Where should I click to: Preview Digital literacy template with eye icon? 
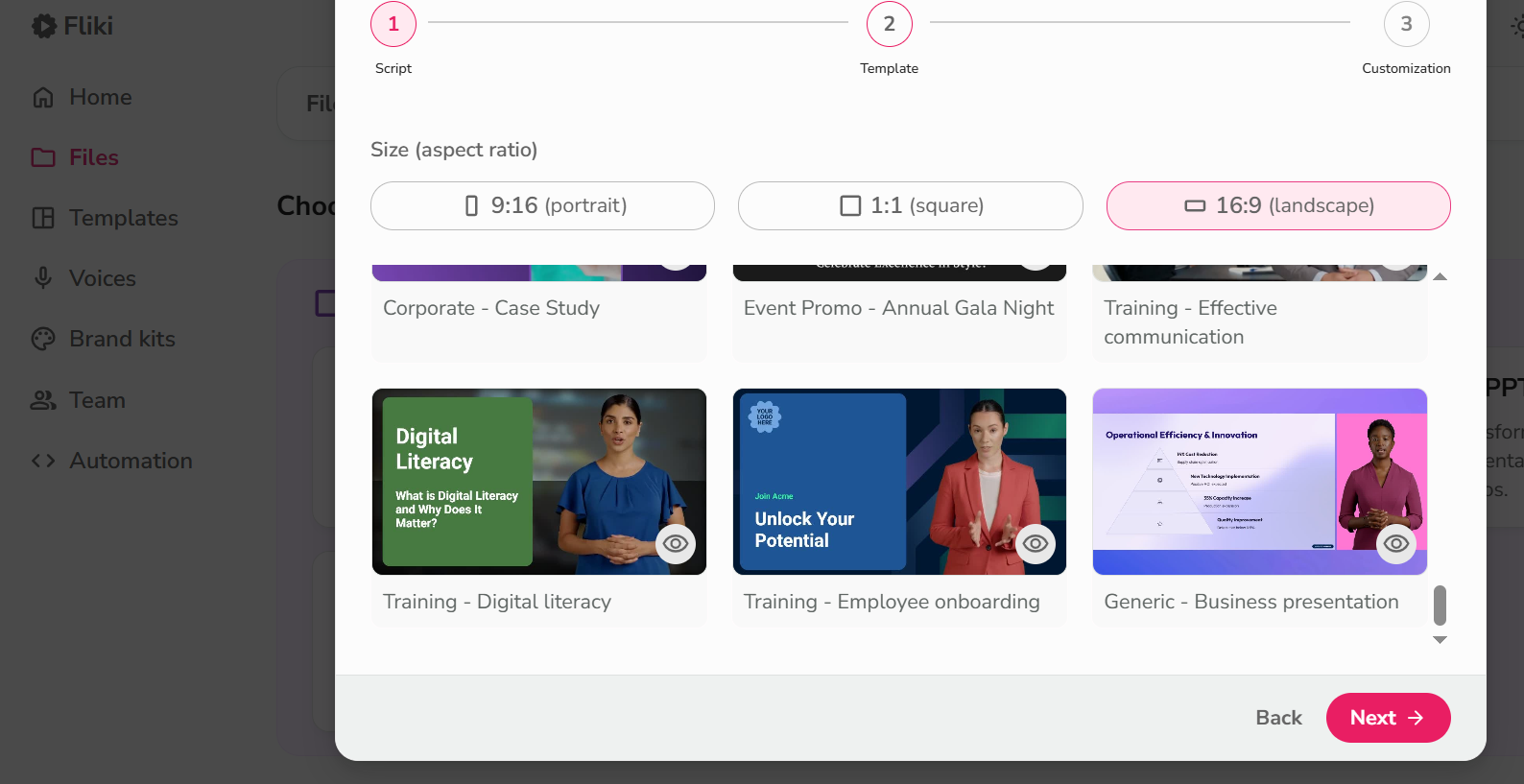coord(676,543)
